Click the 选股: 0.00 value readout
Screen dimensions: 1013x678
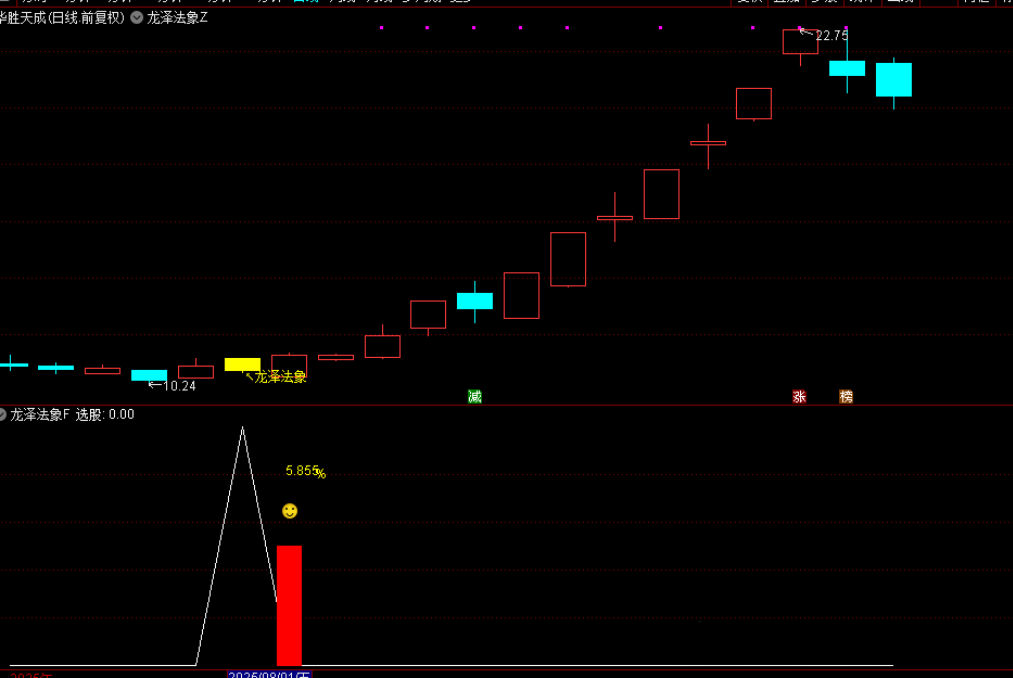tap(105, 414)
